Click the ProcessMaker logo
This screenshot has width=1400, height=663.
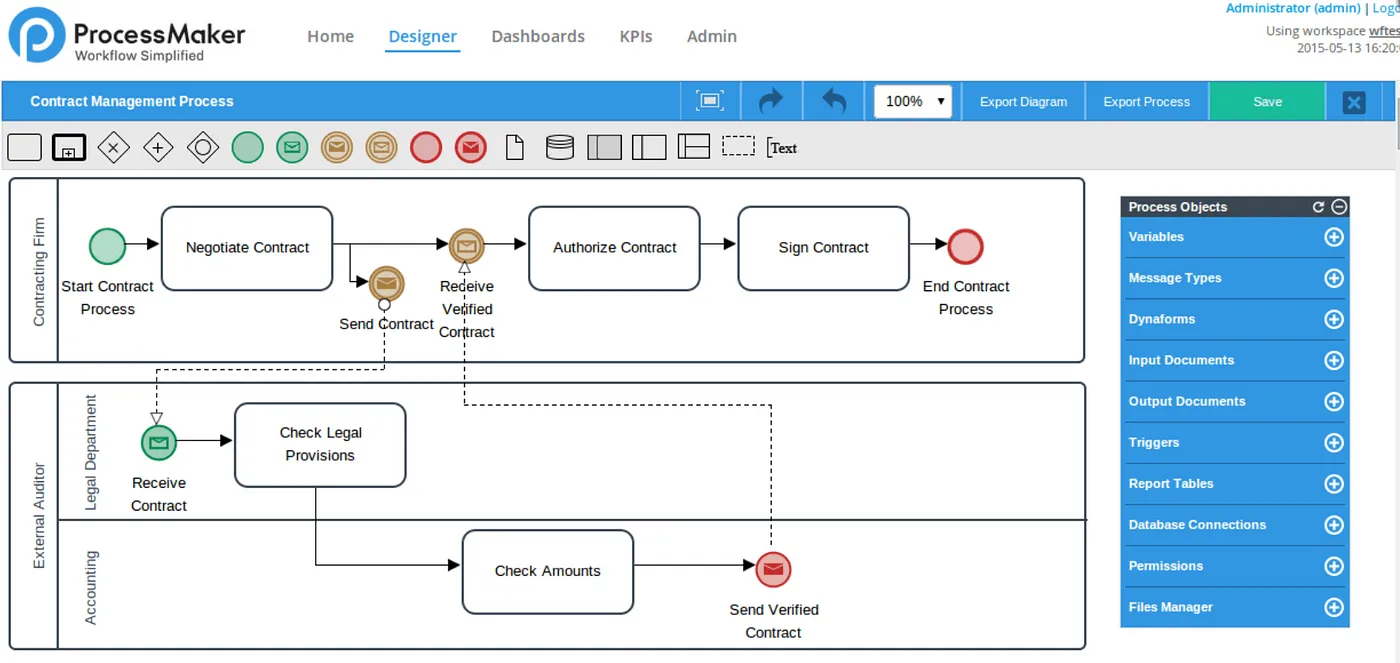point(127,35)
